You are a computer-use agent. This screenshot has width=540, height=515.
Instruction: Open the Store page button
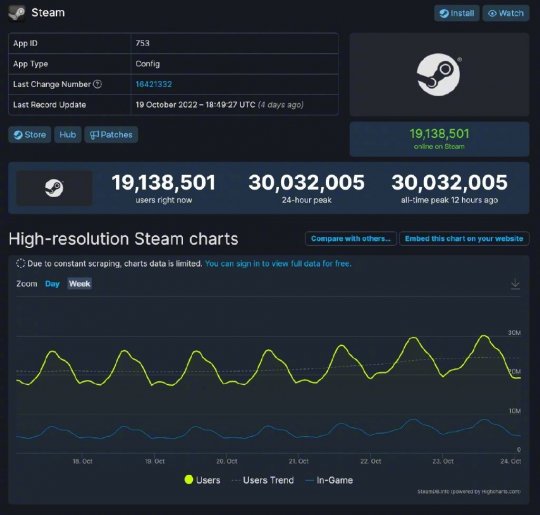pyautogui.click(x=30, y=135)
